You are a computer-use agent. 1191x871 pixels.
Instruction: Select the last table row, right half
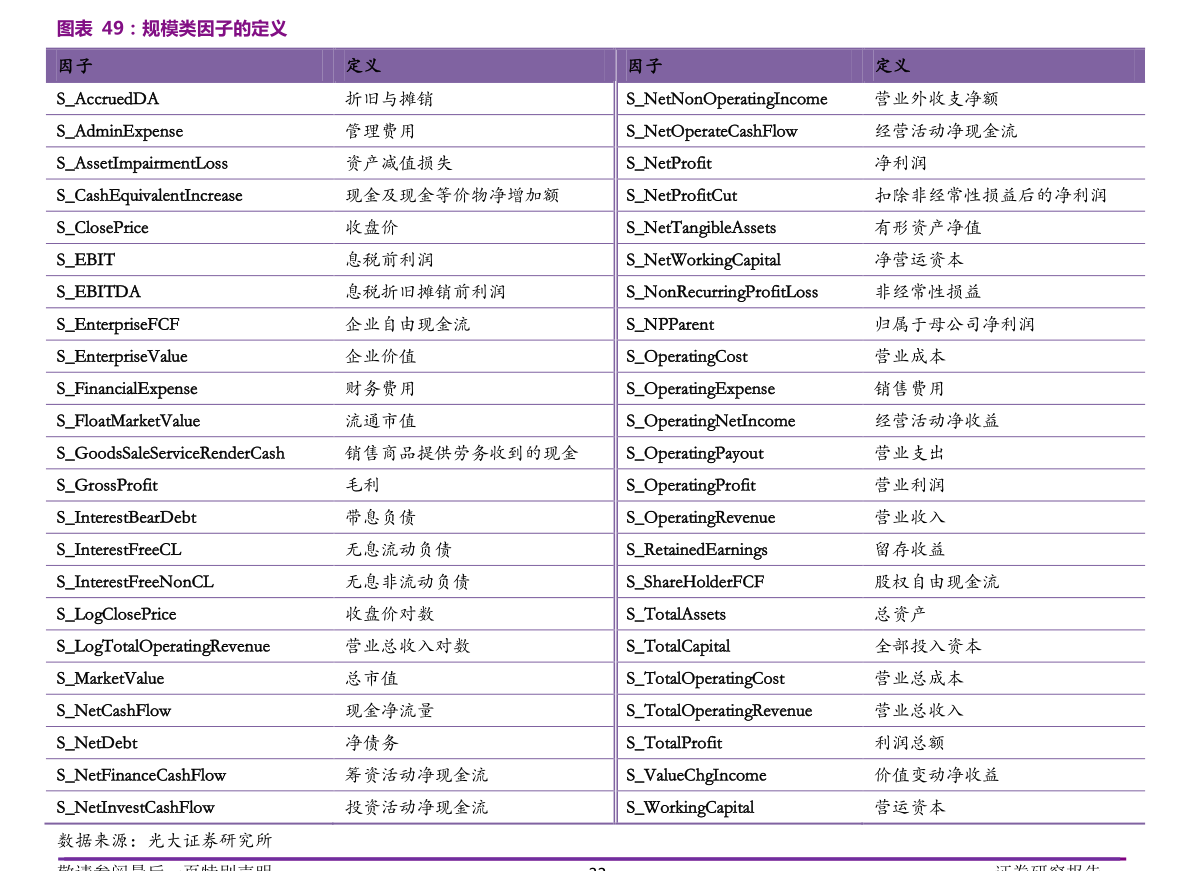pos(881,807)
